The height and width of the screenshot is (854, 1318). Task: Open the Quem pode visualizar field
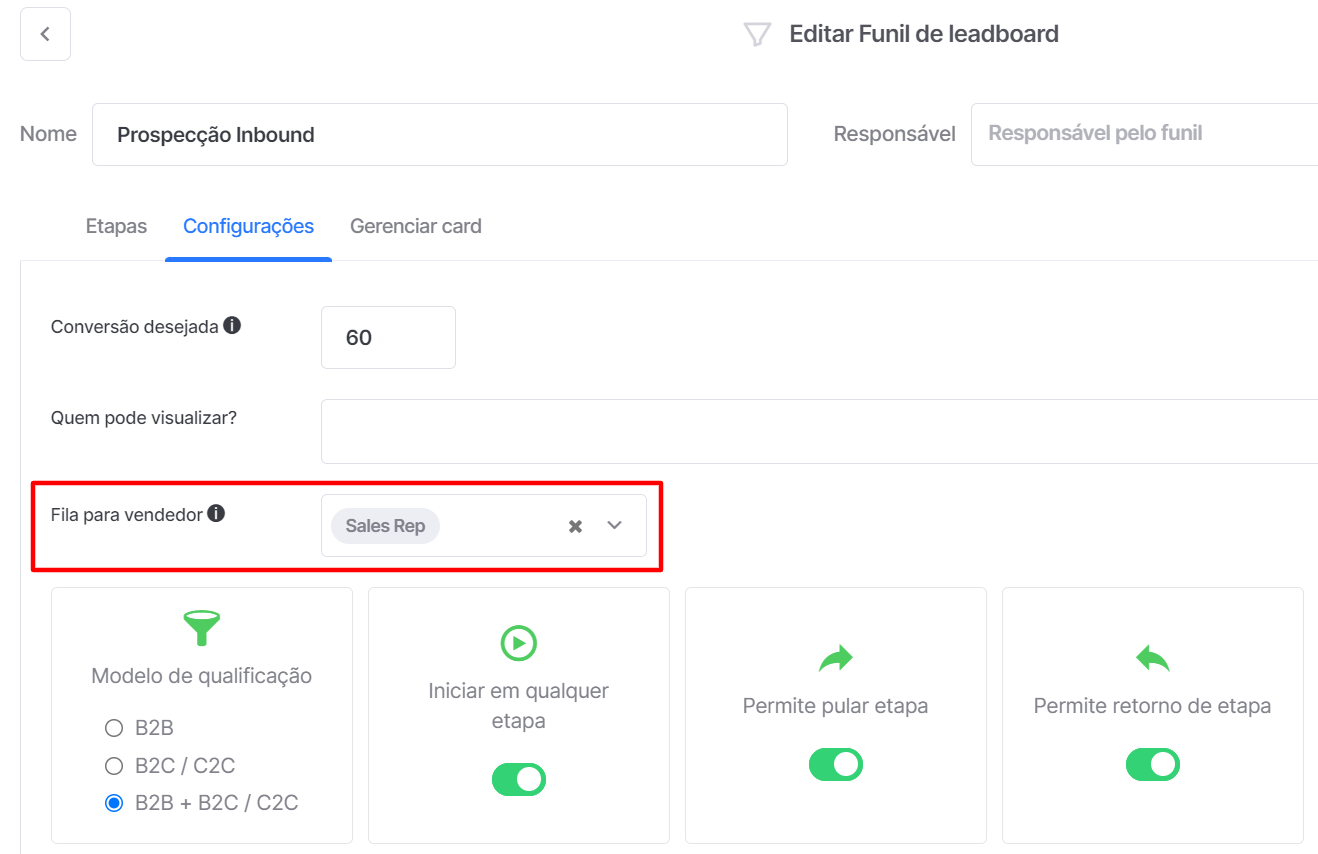click(819, 431)
